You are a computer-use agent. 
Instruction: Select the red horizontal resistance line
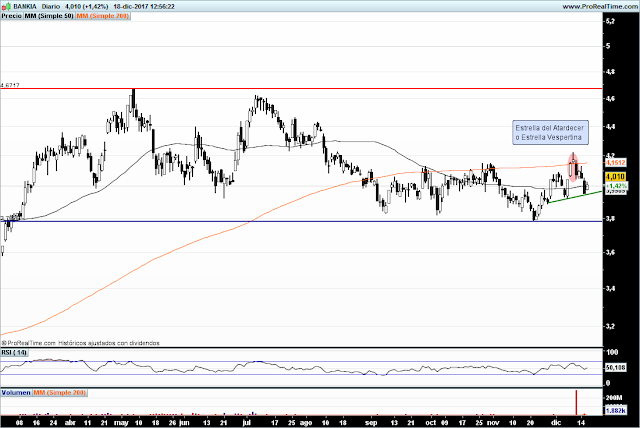301,88
